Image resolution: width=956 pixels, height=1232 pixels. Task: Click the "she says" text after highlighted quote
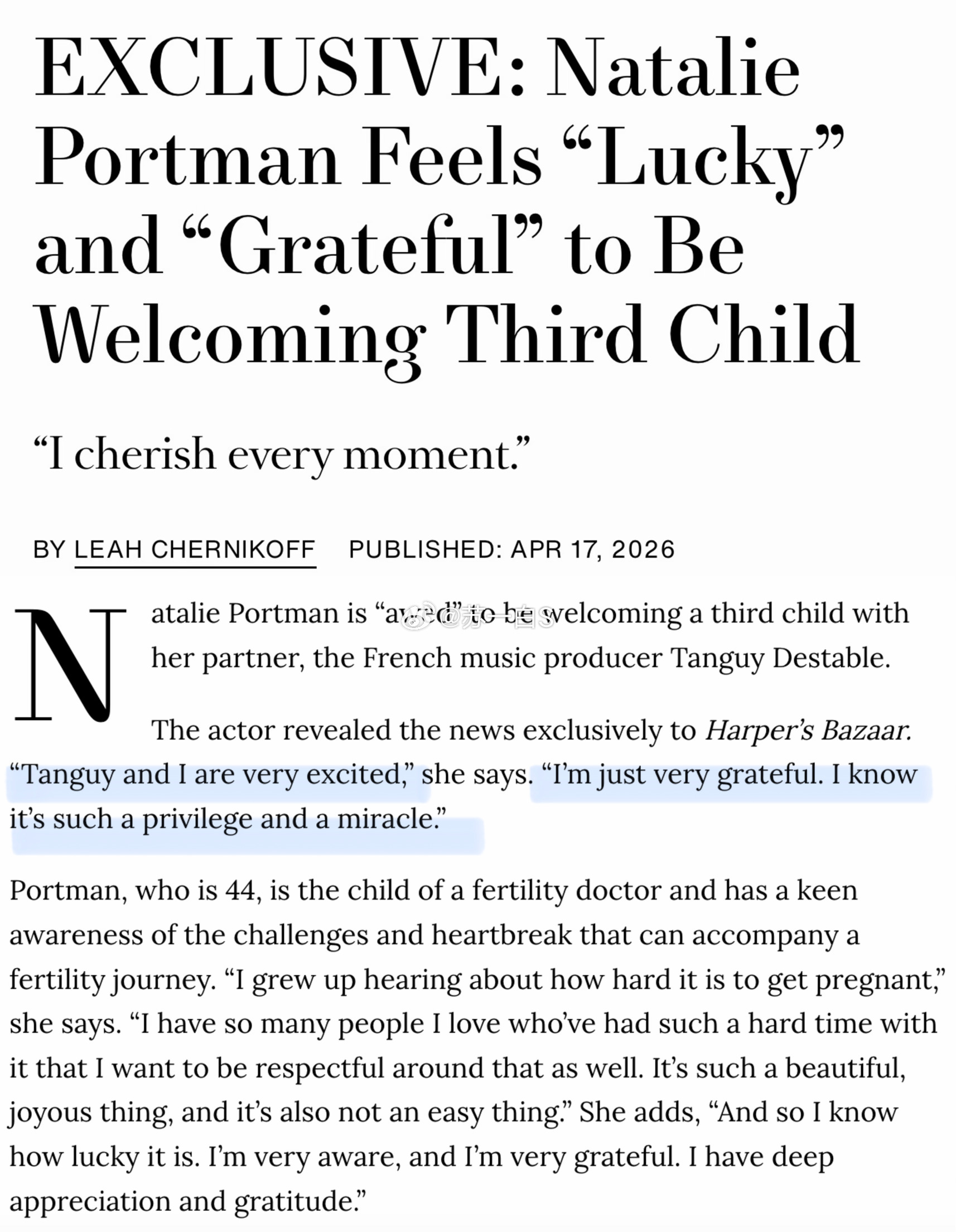tap(476, 775)
